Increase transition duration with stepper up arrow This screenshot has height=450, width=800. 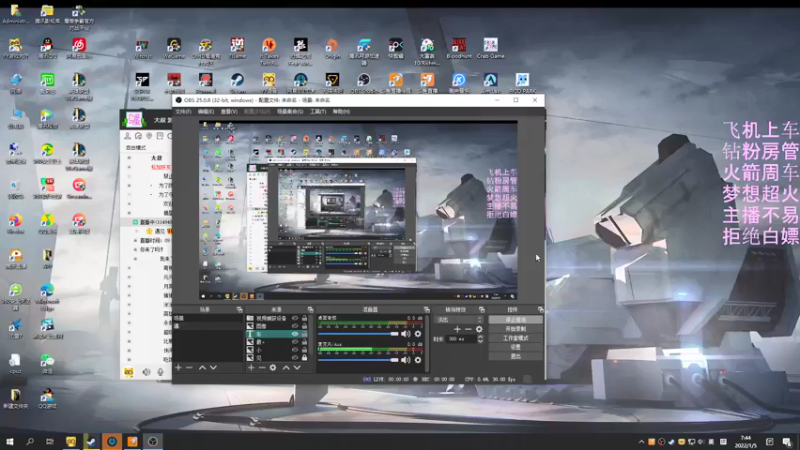click(x=480, y=337)
